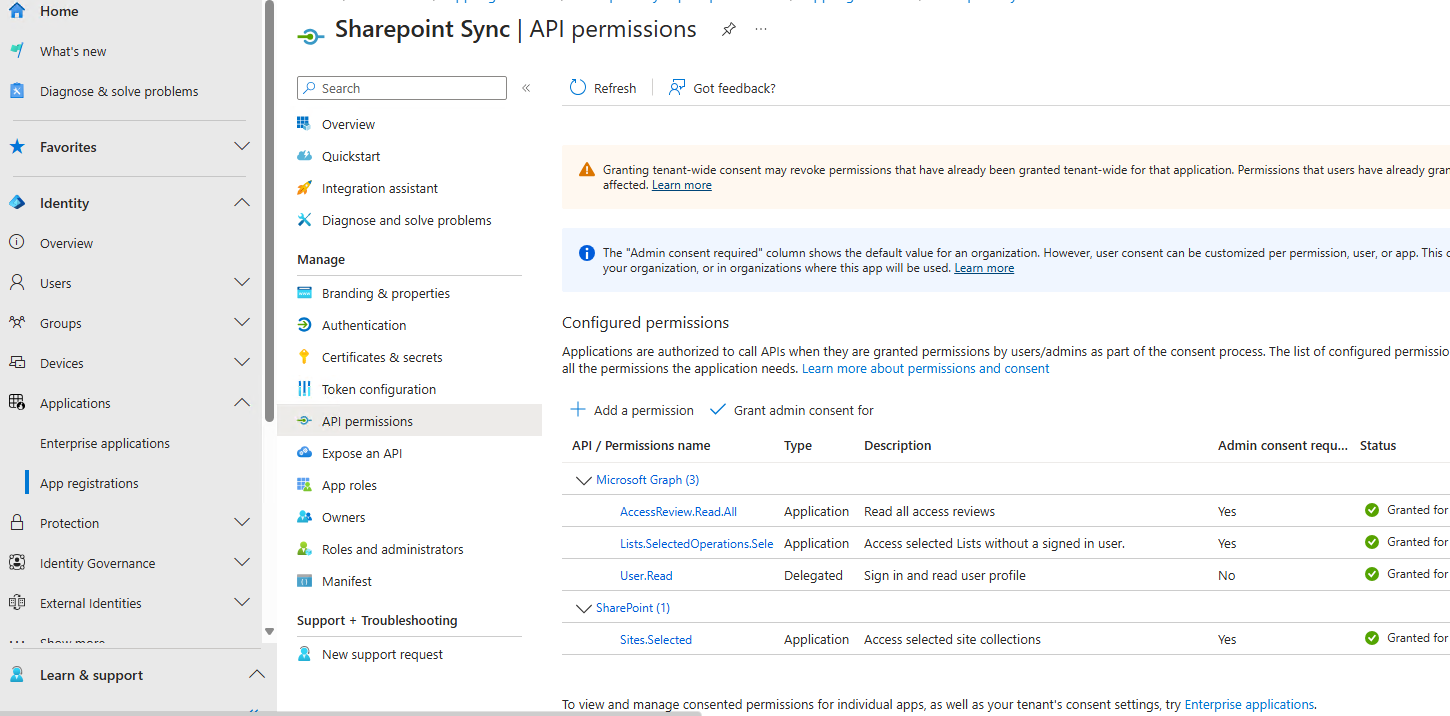Screen dimensions: 1450x716
Task: Open the AccessReview.Read.All permission
Action: click(678, 512)
